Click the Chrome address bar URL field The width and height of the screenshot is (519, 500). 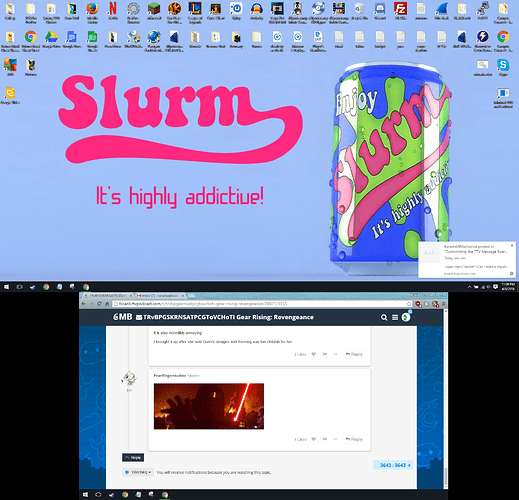[260, 304]
